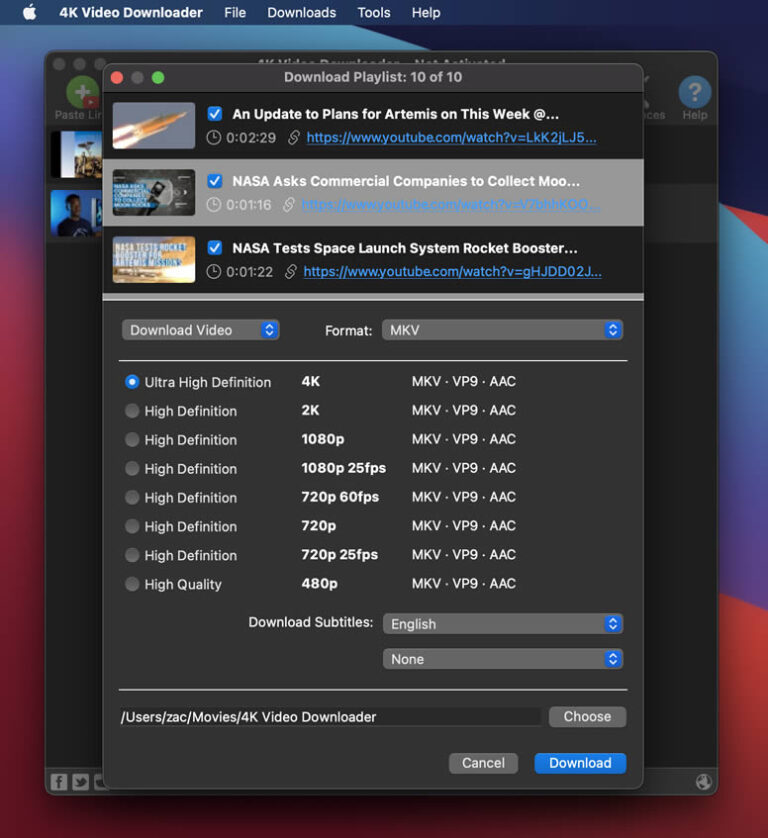Open the Facebook icon in the footer
The width and height of the screenshot is (768, 838).
pyautogui.click(x=60, y=781)
